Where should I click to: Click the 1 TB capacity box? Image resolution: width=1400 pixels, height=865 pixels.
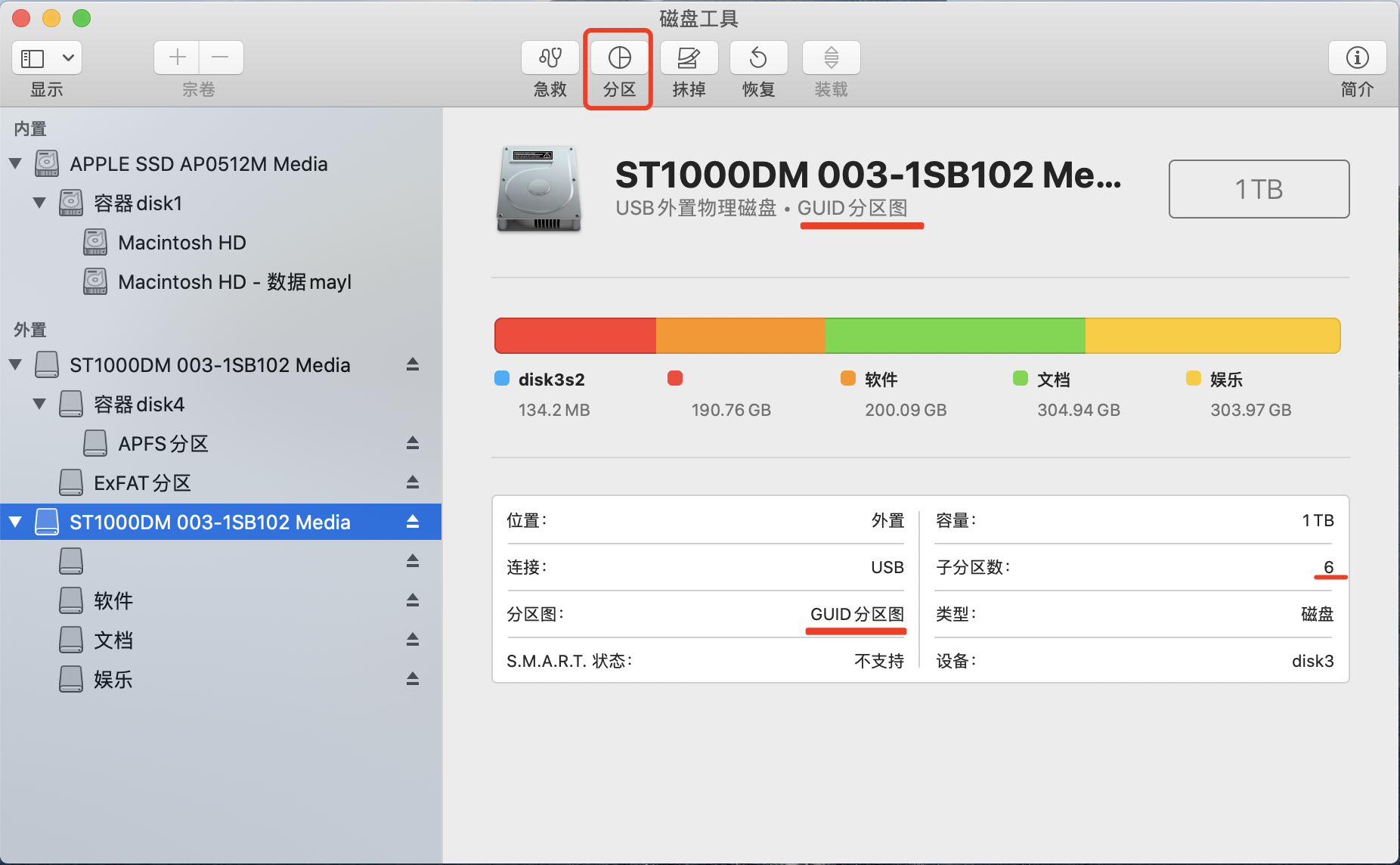pos(1259,189)
